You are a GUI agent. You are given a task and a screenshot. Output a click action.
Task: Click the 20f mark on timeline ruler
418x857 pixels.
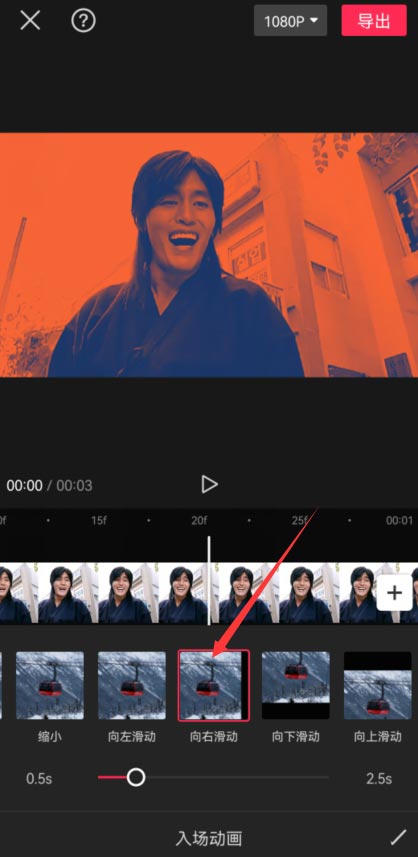(x=199, y=520)
